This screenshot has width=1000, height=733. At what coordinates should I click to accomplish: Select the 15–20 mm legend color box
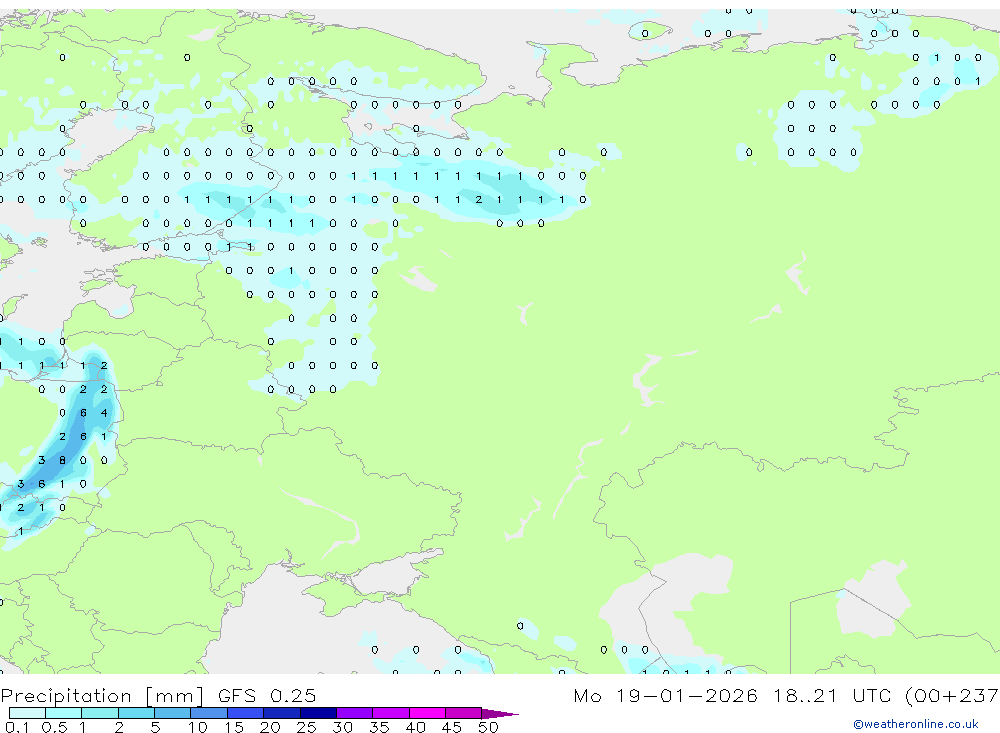coord(246,713)
